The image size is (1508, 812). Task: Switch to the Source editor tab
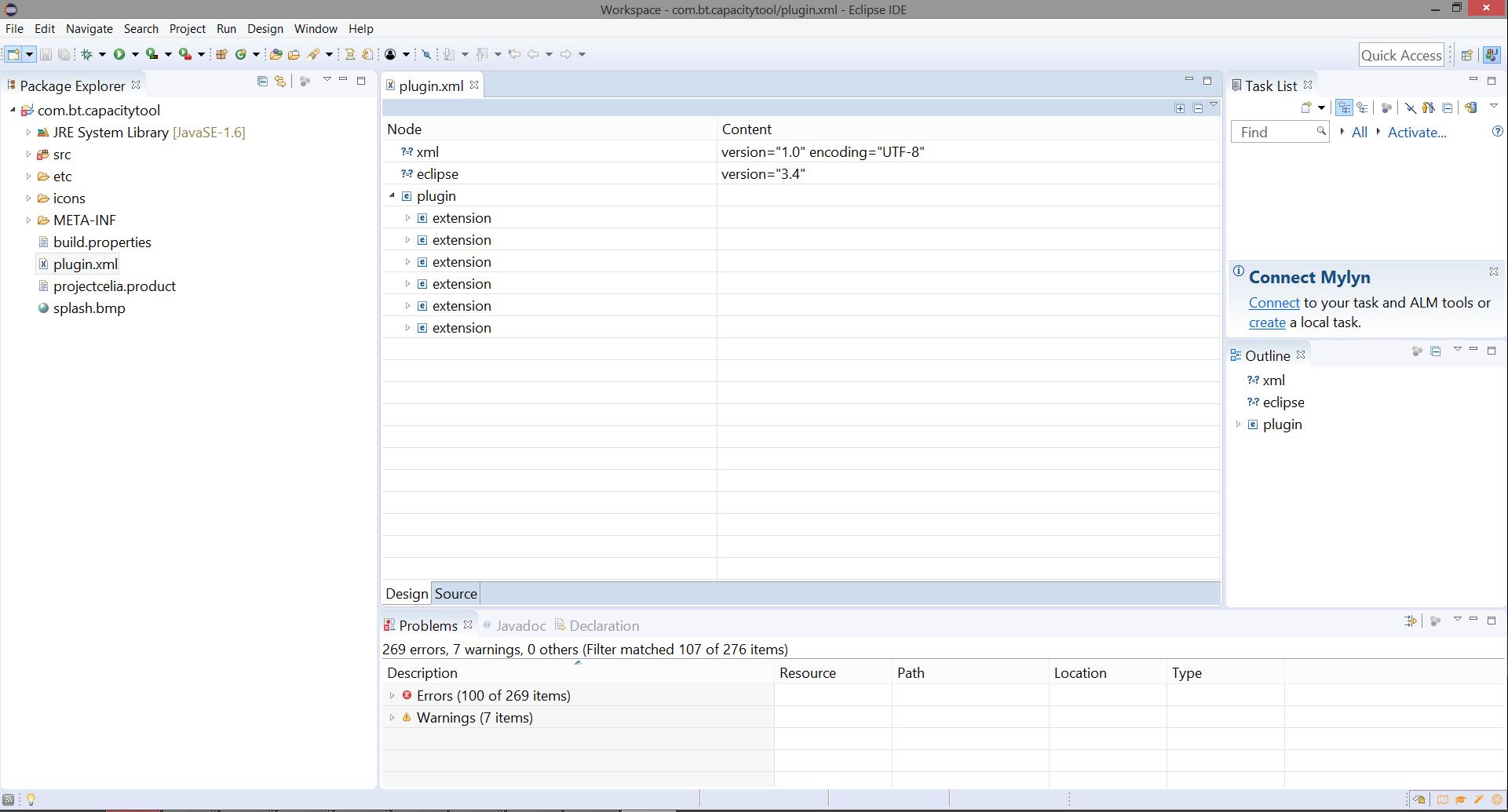click(x=456, y=594)
